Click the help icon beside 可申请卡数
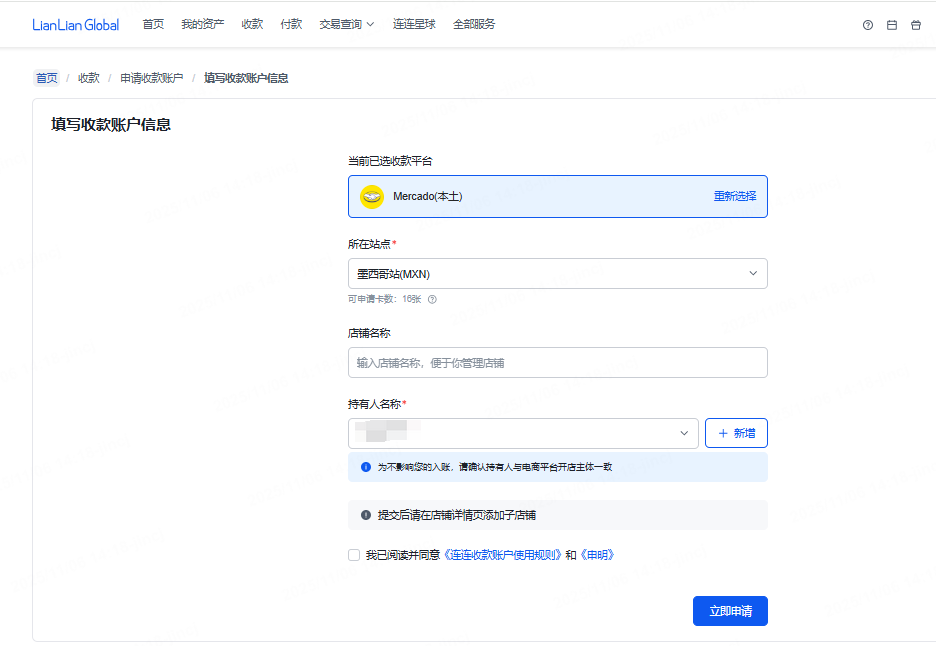 (432, 299)
